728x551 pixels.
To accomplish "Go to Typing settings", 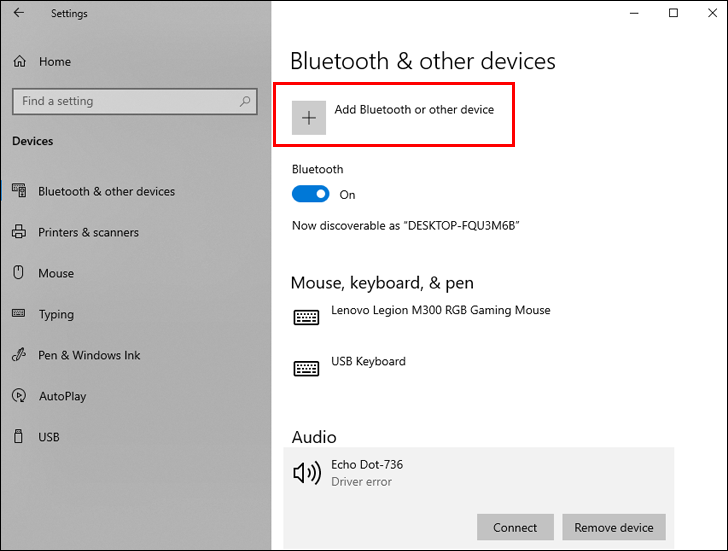I will tap(56, 314).
